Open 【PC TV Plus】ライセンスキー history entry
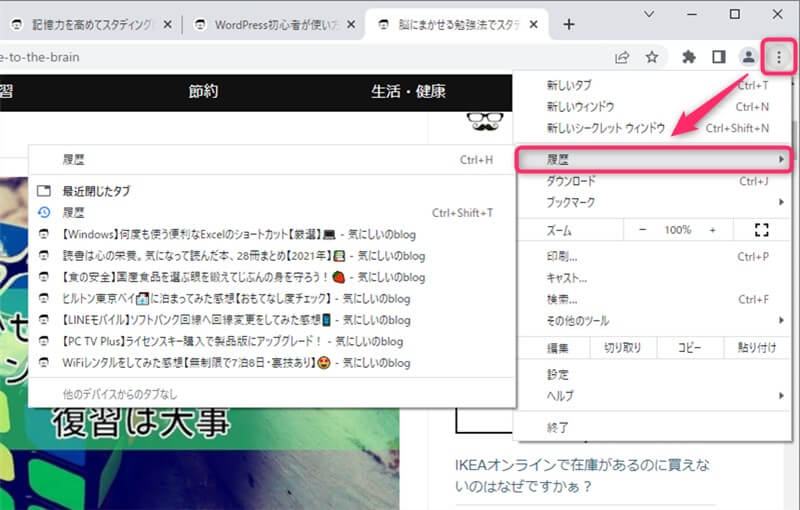 coord(272,341)
